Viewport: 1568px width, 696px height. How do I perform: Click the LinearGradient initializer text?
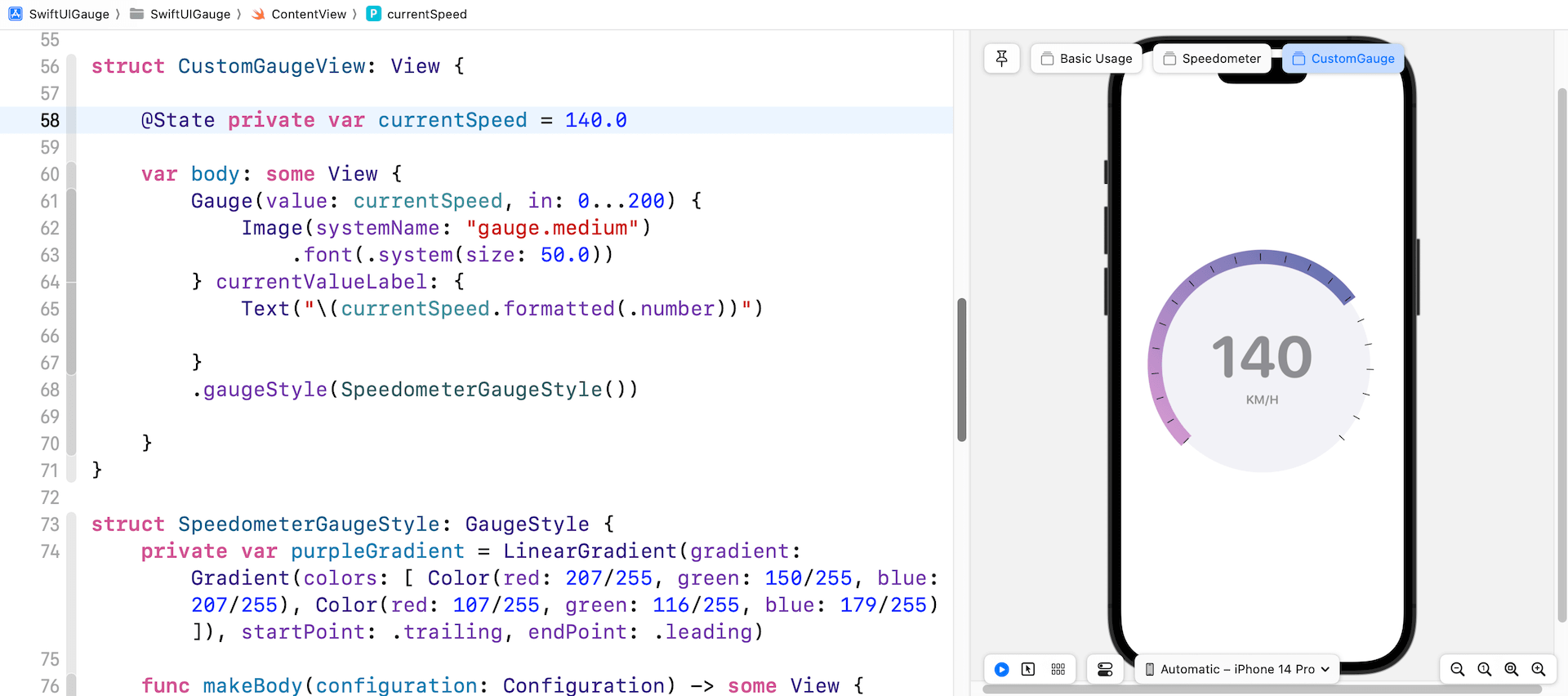pyautogui.click(x=590, y=551)
